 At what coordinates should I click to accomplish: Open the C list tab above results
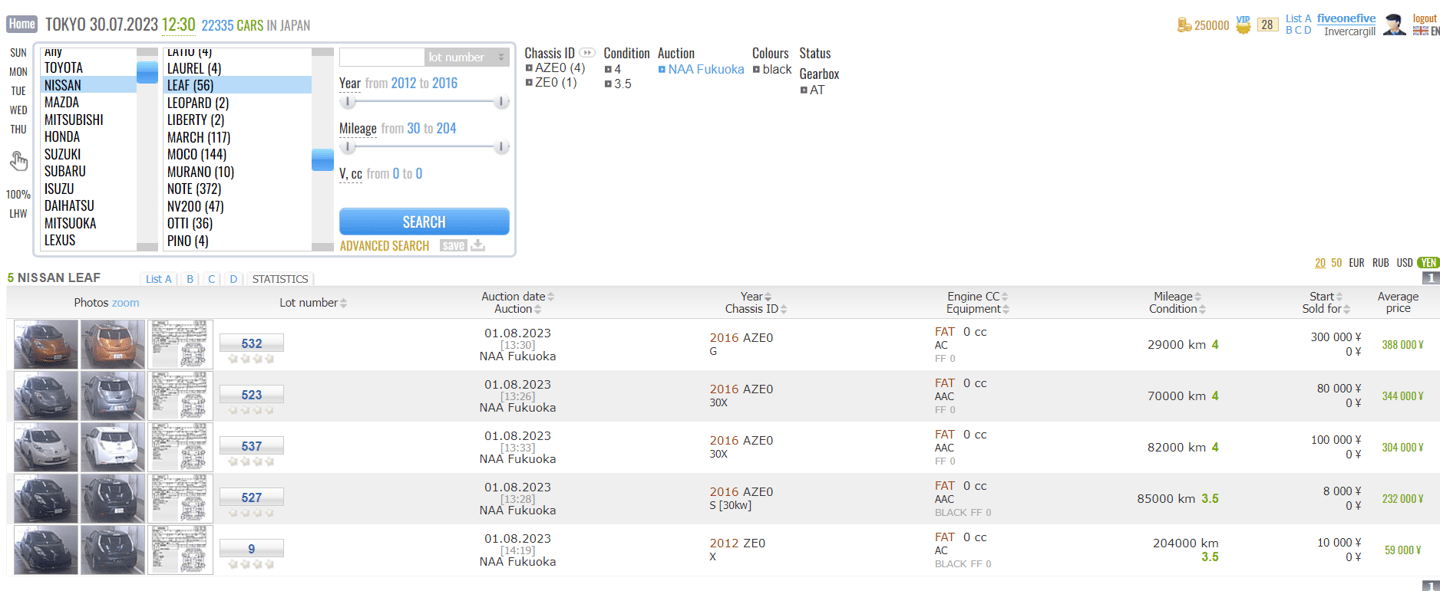pos(212,279)
